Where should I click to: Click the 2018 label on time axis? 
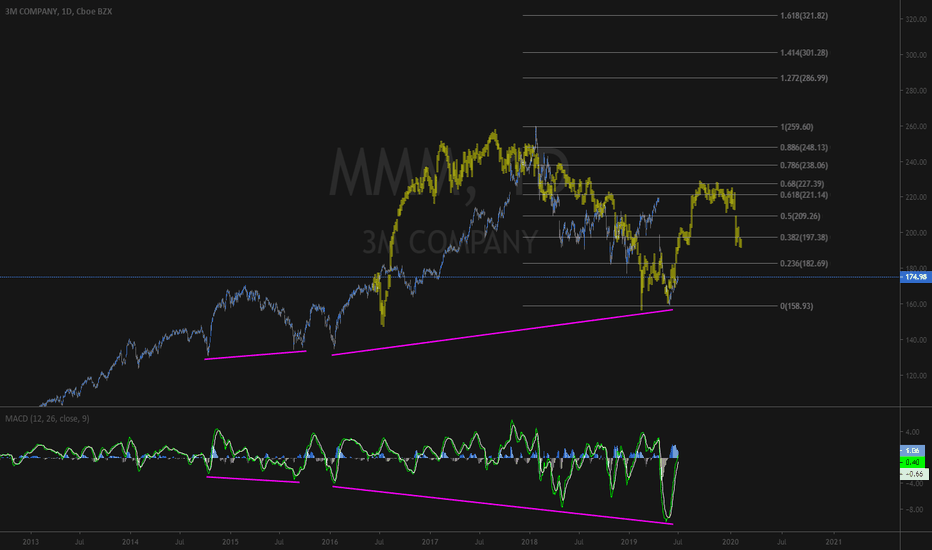[530, 542]
